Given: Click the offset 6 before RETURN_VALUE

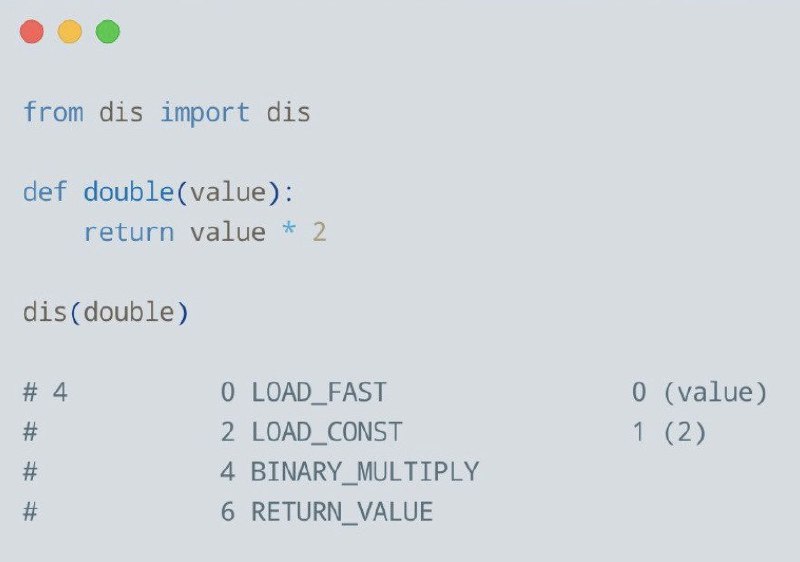Looking at the screenshot, I should pyautogui.click(x=228, y=512).
